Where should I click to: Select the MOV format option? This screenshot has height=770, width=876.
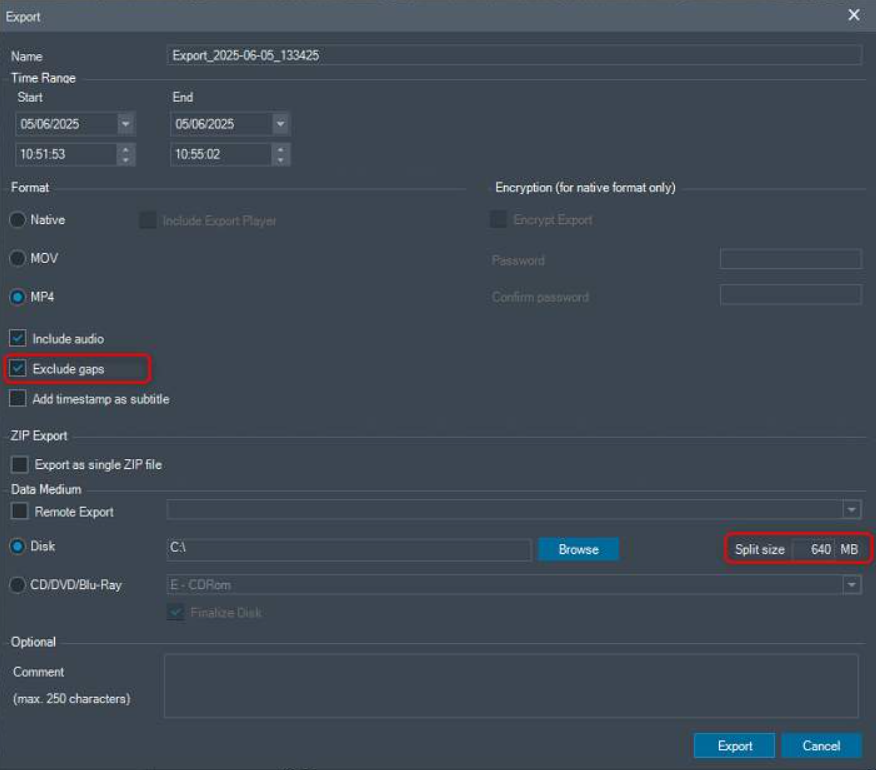tap(18, 258)
